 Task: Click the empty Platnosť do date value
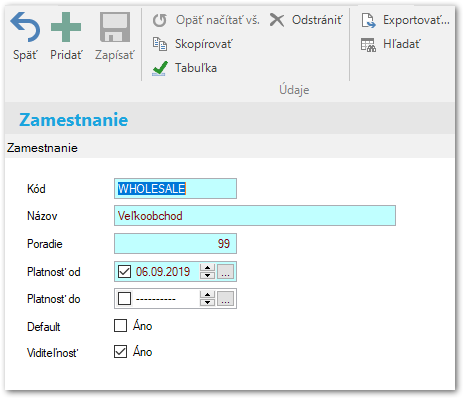pyautogui.click(x=156, y=299)
